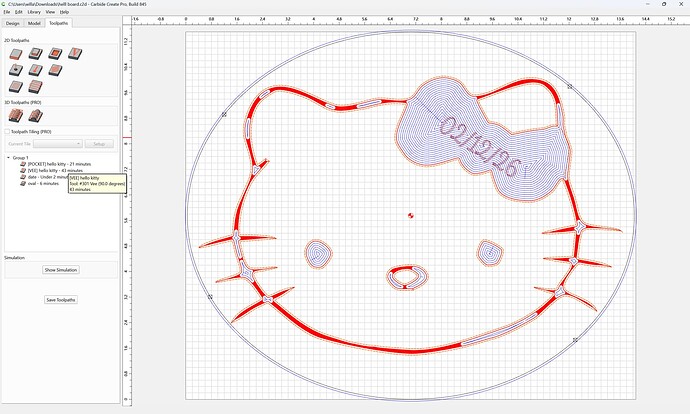This screenshot has height=414, width=690.
Task: Select the oval - 6 minutes toolpath row
Action: point(43,183)
